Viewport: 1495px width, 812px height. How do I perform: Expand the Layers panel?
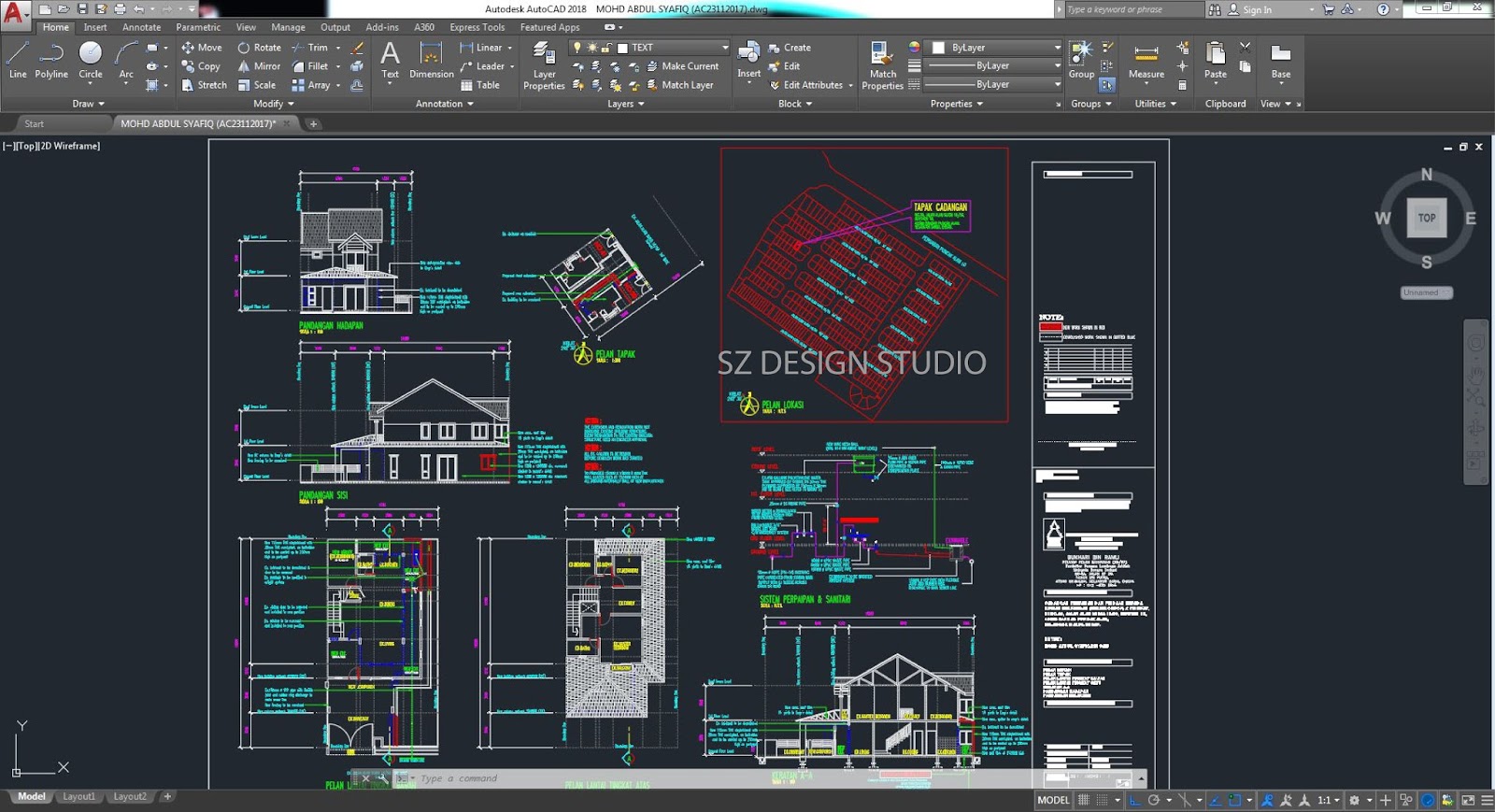tap(626, 104)
